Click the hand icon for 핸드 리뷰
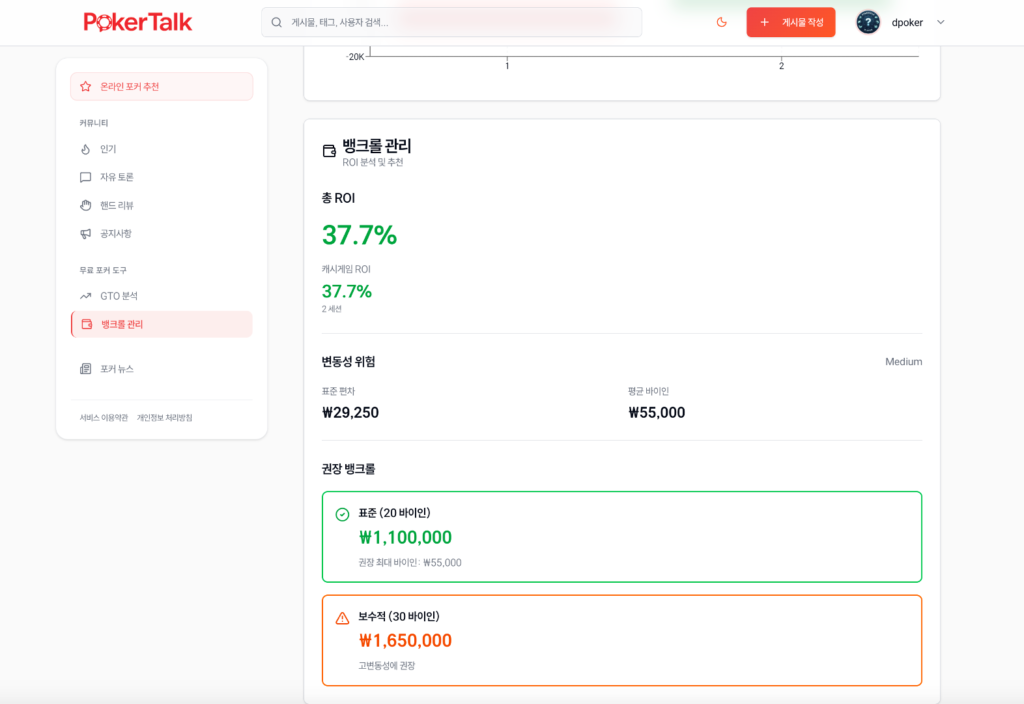This screenshot has width=1024, height=704. click(x=86, y=205)
